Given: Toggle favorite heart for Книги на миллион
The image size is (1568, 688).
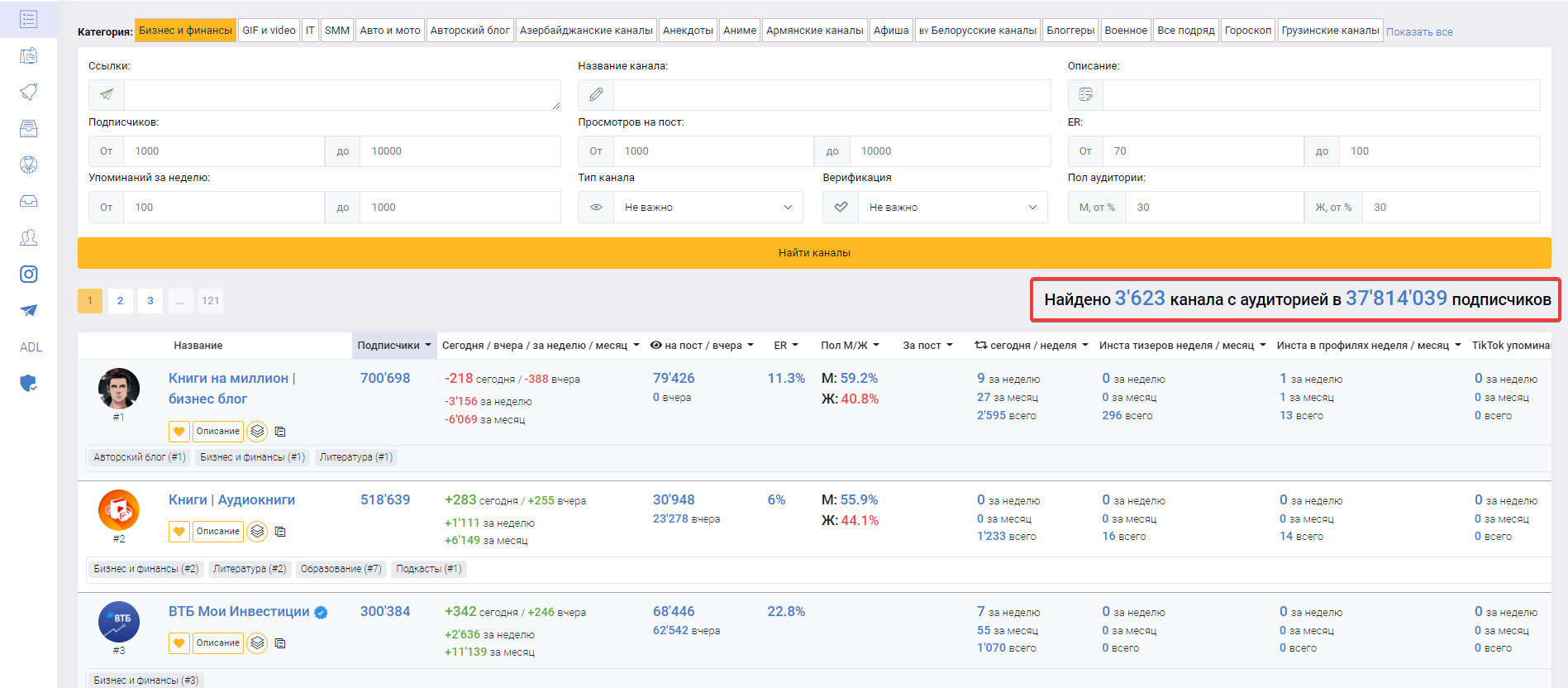Looking at the screenshot, I should (179, 431).
